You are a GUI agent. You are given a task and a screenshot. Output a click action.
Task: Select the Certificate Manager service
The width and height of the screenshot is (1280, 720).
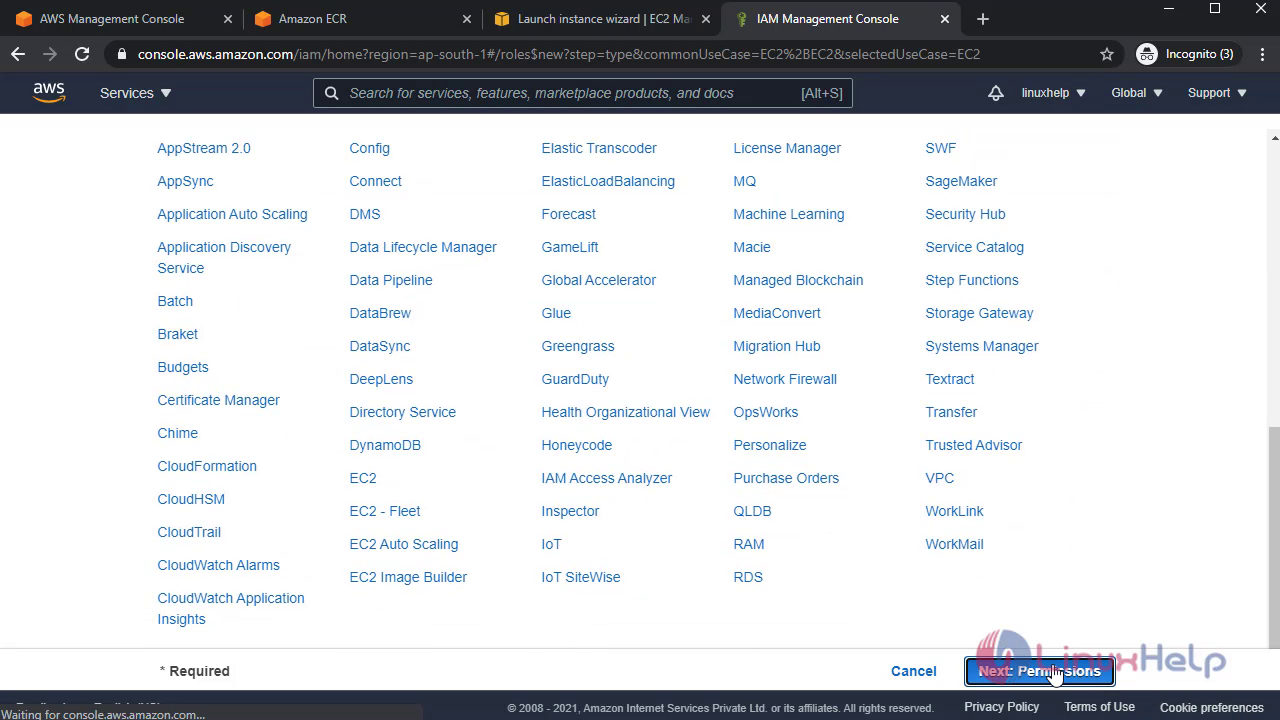[x=218, y=400]
